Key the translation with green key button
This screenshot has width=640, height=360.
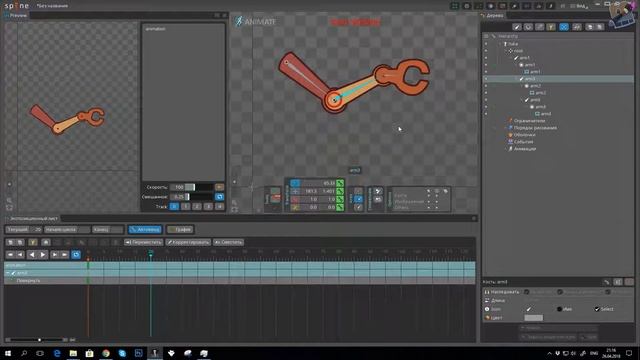point(340,191)
